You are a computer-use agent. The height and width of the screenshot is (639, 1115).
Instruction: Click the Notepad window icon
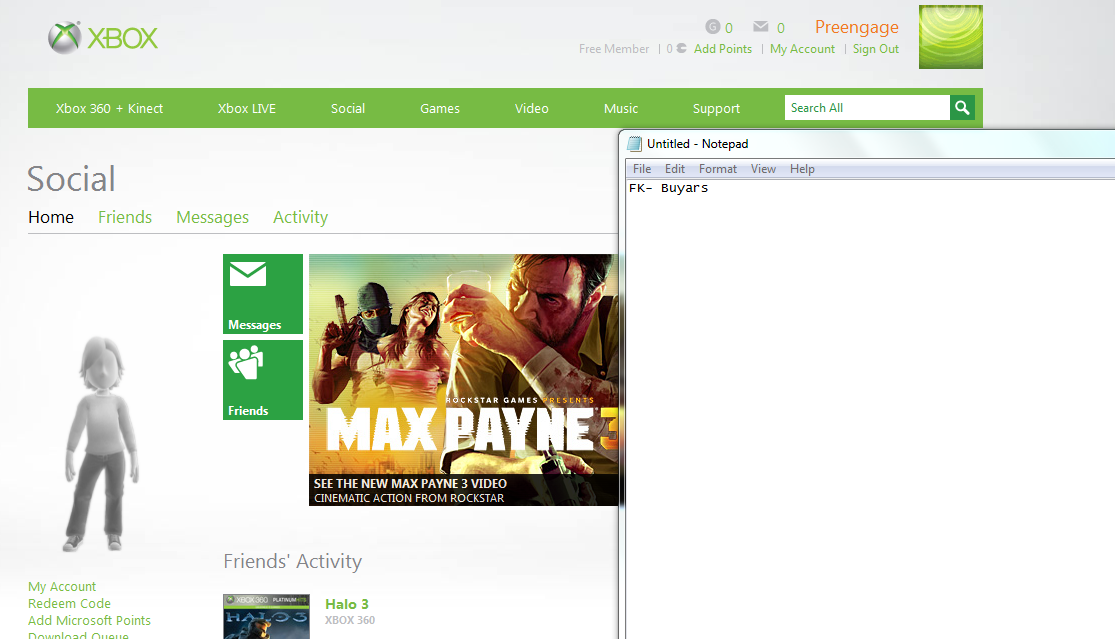[634, 144]
